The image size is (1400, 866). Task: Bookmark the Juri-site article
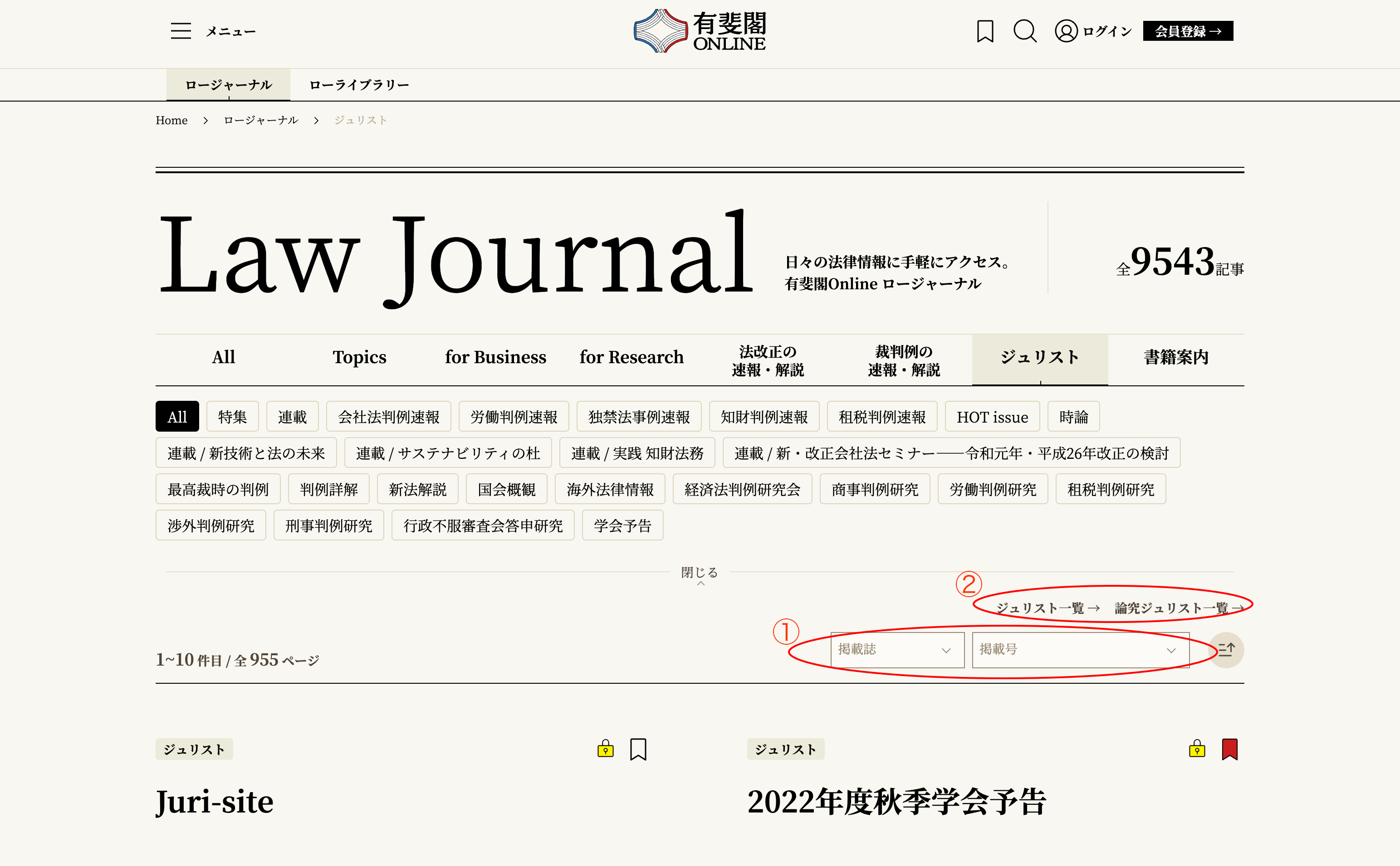[x=638, y=749]
